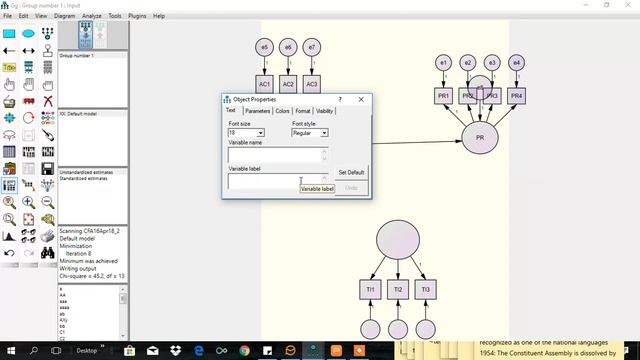Image resolution: width=640 pixels, height=360 pixels.
Task: Select the preserve symmetries tool
Action: pos(47,185)
